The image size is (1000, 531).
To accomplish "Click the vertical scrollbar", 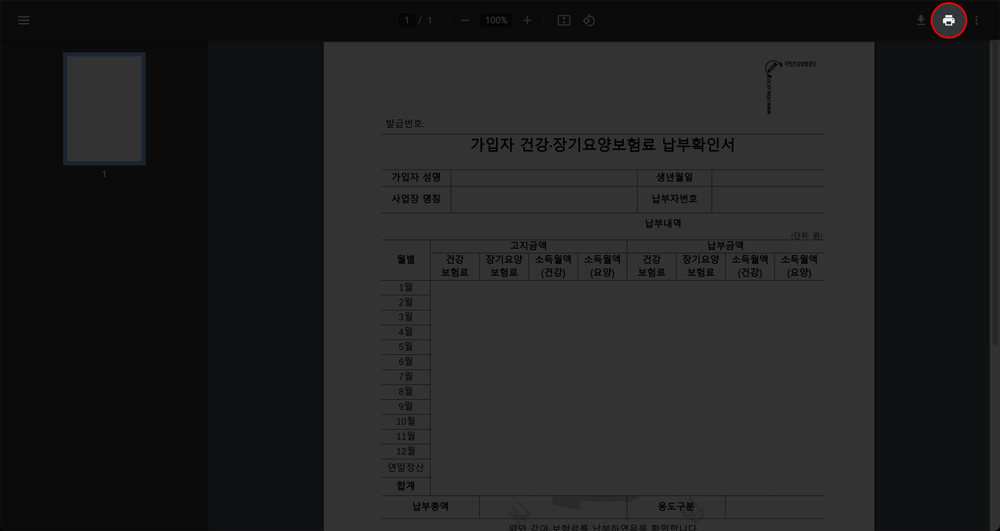I will click(994, 191).
